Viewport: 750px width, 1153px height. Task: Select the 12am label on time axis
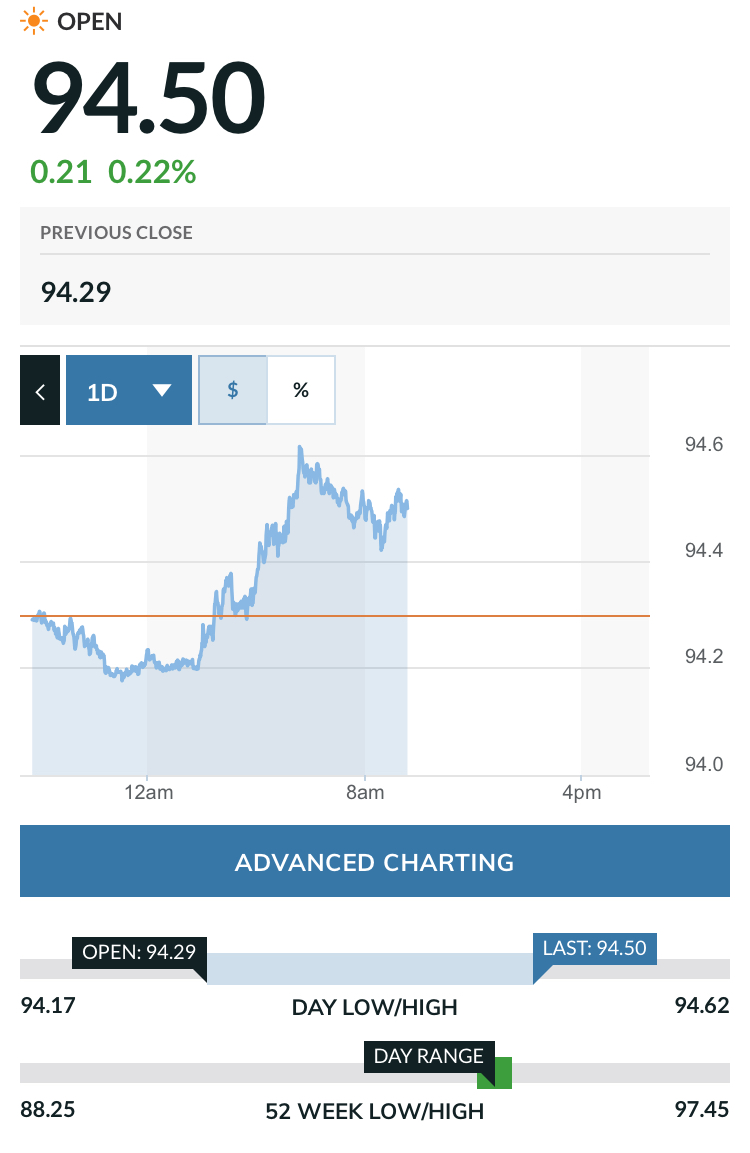[147, 793]
